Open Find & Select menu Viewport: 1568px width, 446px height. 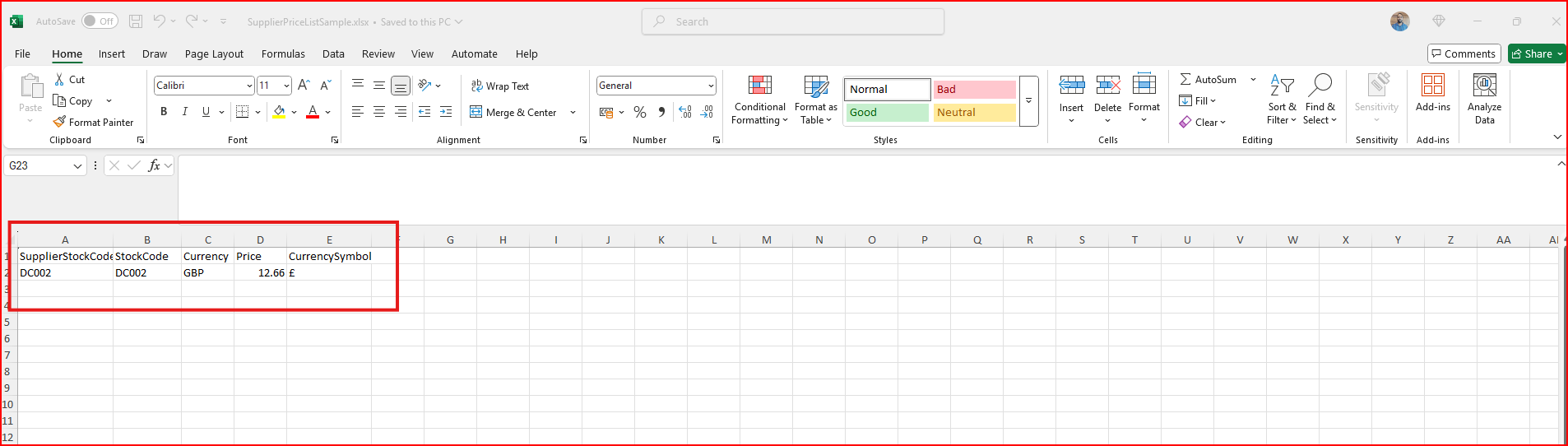click(1320, 100)
